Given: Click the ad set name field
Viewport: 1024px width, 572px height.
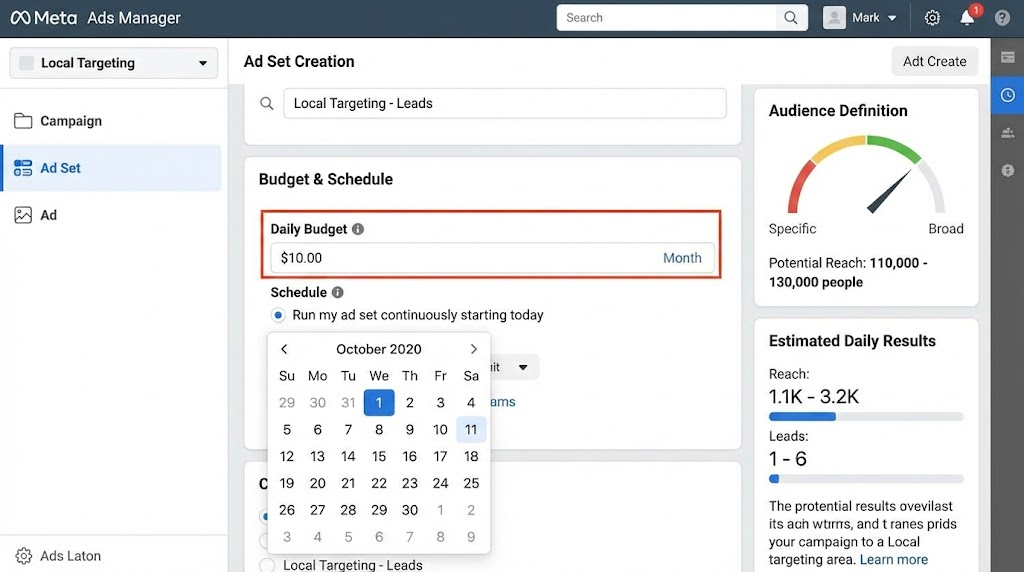Looking at the screenshot, I should pyautogui.click(x=504, y=103).
